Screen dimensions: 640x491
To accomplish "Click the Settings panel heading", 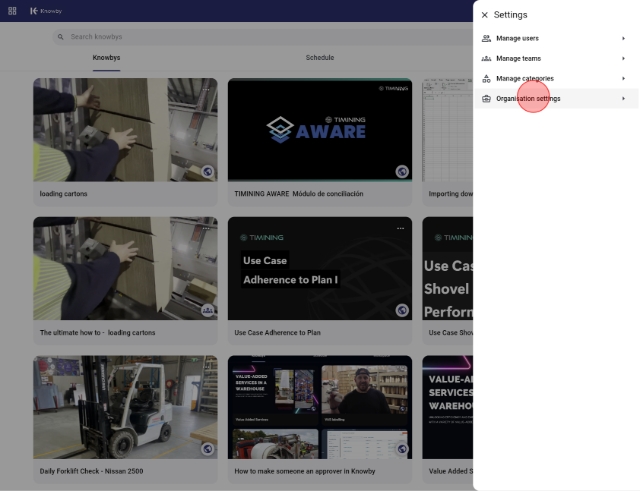I will click(x=511, y=15).
